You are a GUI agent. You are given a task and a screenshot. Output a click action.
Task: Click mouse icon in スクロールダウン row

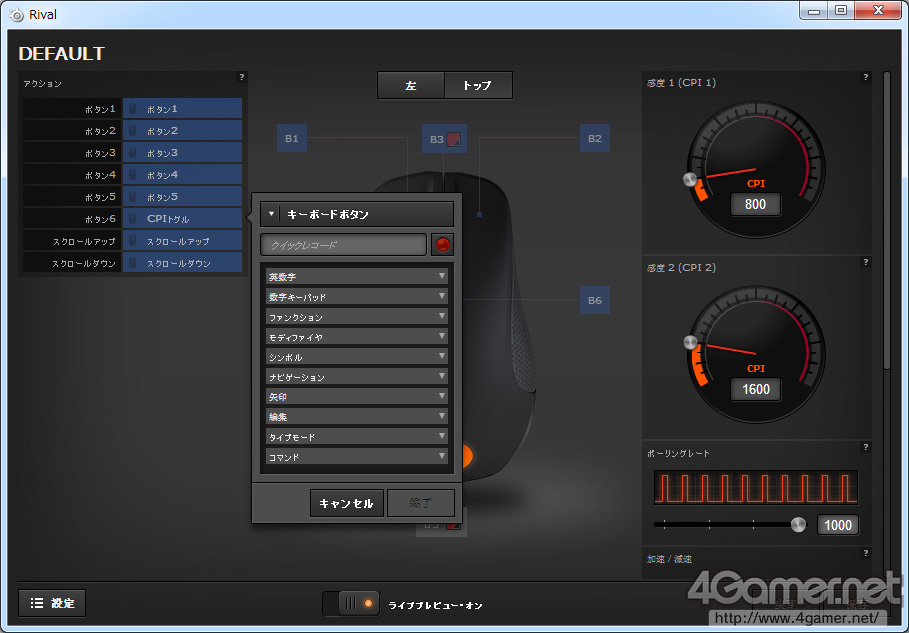pos(133,263)
